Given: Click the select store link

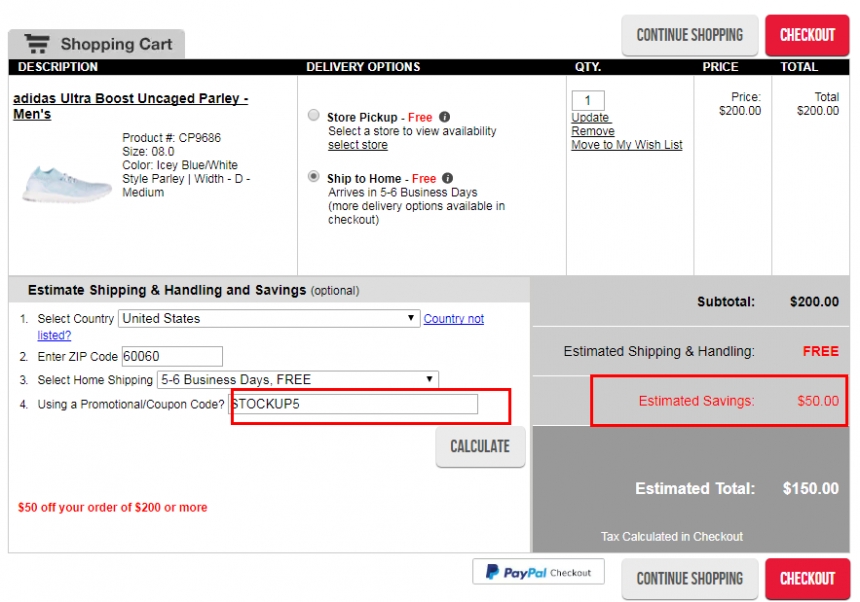Looking at the screenshot, I should (x=358, y=145).
